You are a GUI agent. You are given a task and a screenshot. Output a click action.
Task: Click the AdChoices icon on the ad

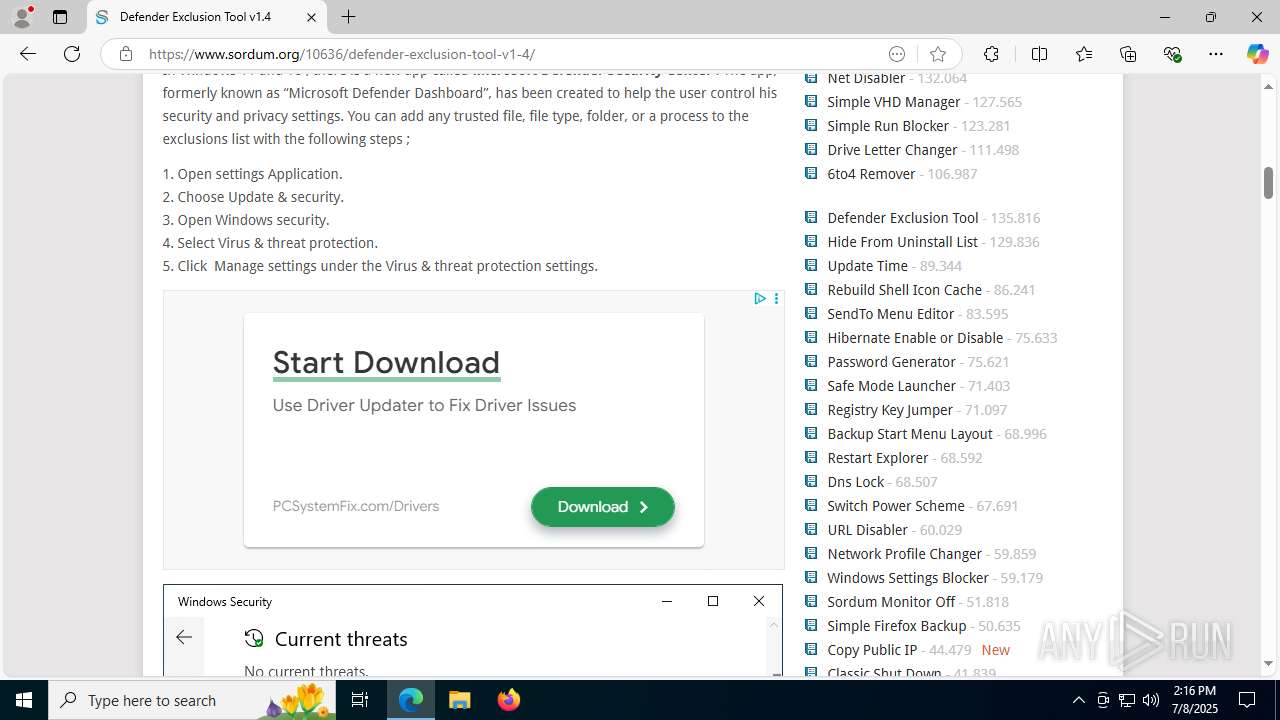[760, 299]
